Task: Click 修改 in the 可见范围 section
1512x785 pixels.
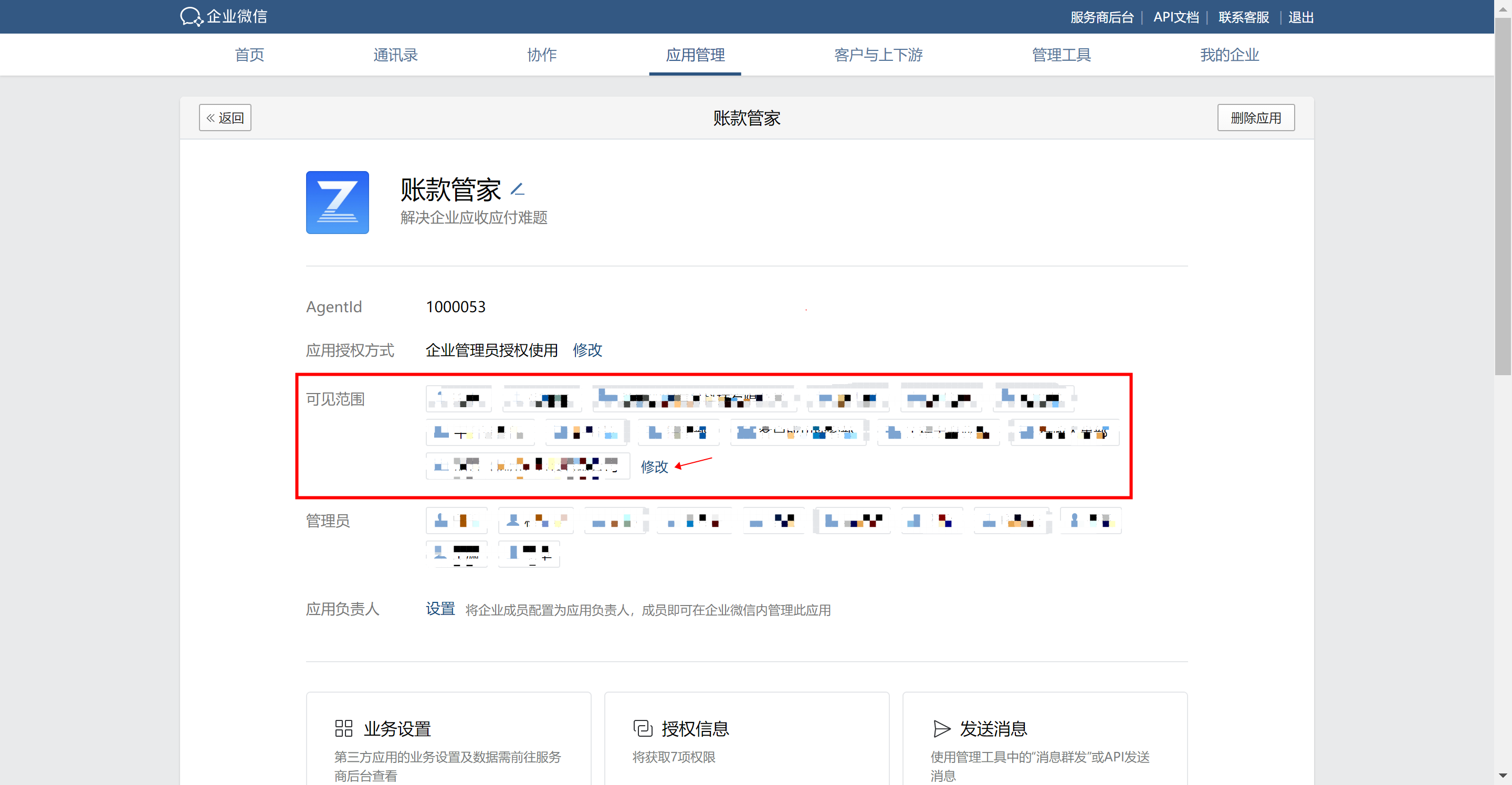Action: (654, 466)
